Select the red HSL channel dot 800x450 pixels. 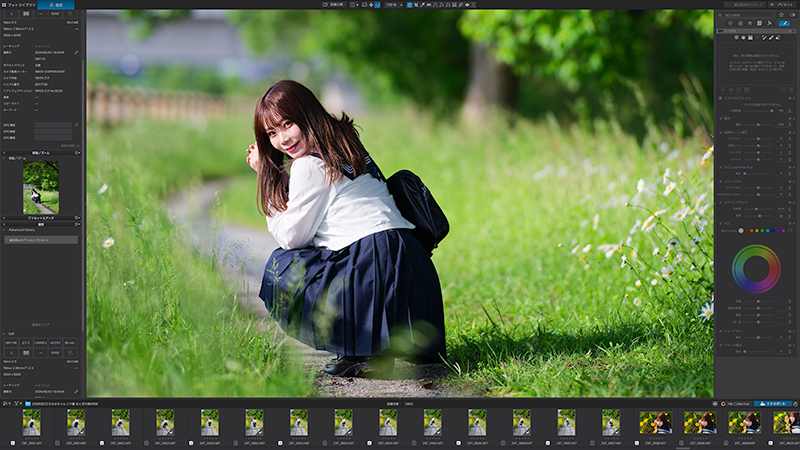(746, 231)
